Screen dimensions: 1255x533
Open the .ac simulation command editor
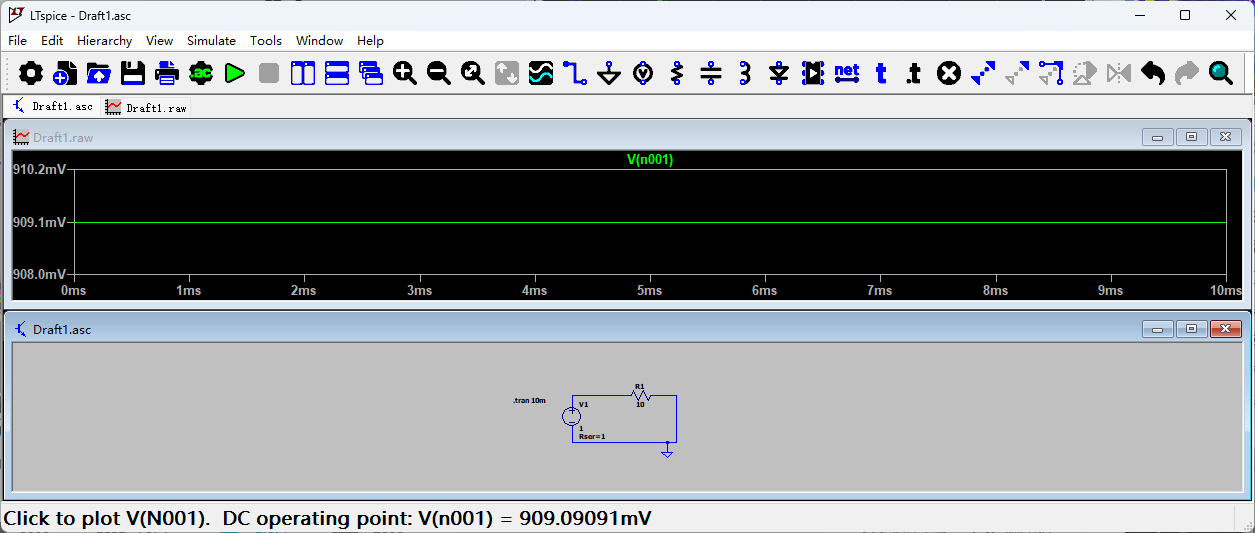tap(201, 73)
